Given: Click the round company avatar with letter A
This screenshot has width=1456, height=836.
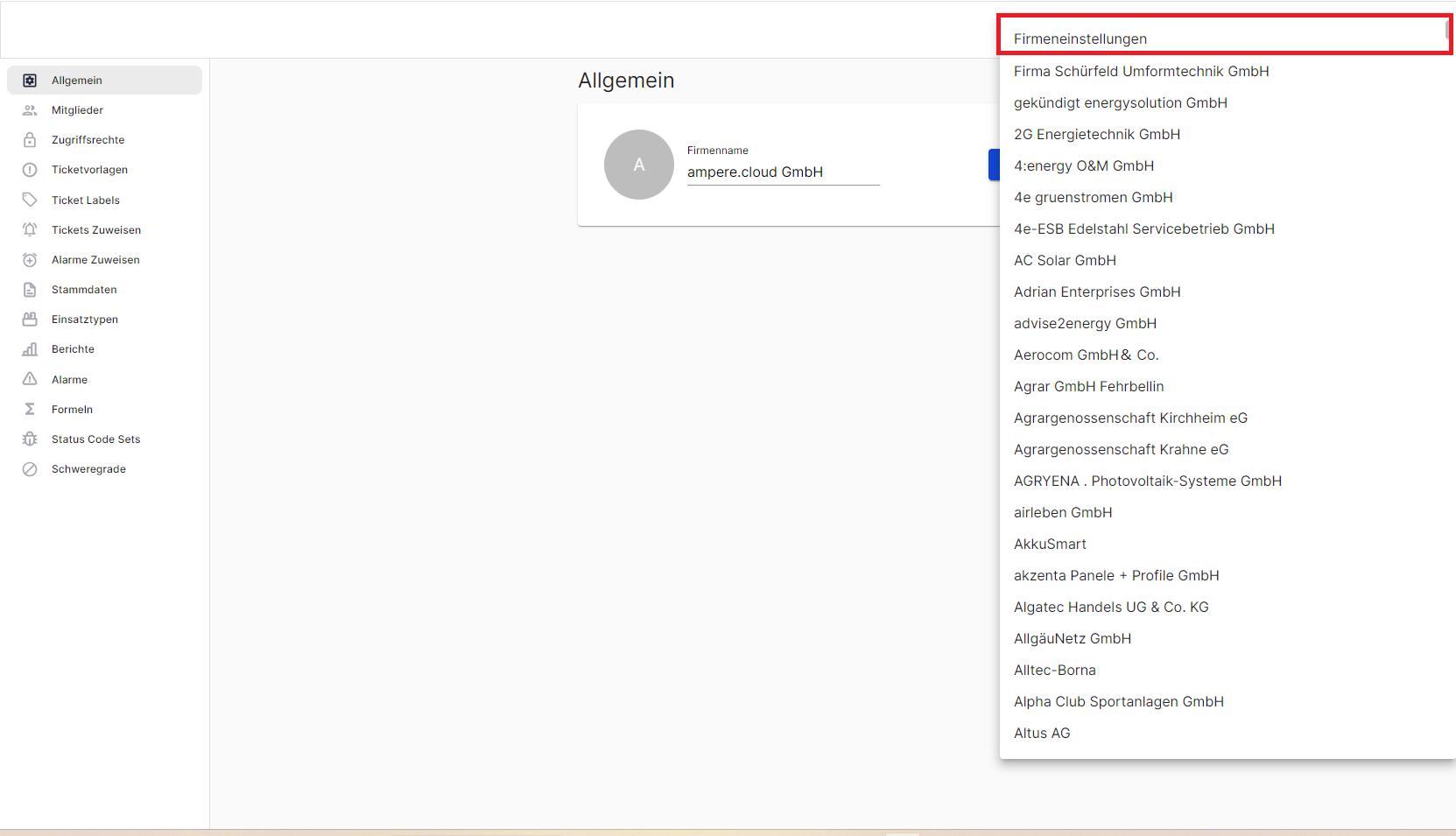Looking at the screenshot, I should pos(638,165).
